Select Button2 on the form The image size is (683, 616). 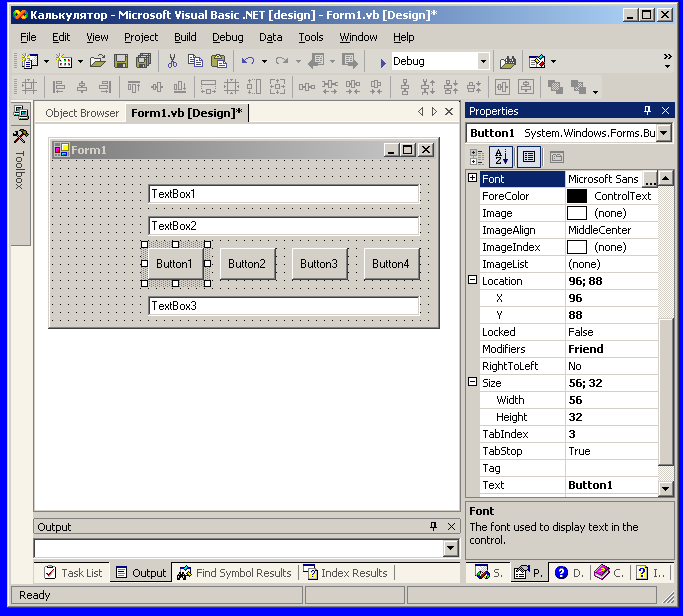[x=247, y=264]
